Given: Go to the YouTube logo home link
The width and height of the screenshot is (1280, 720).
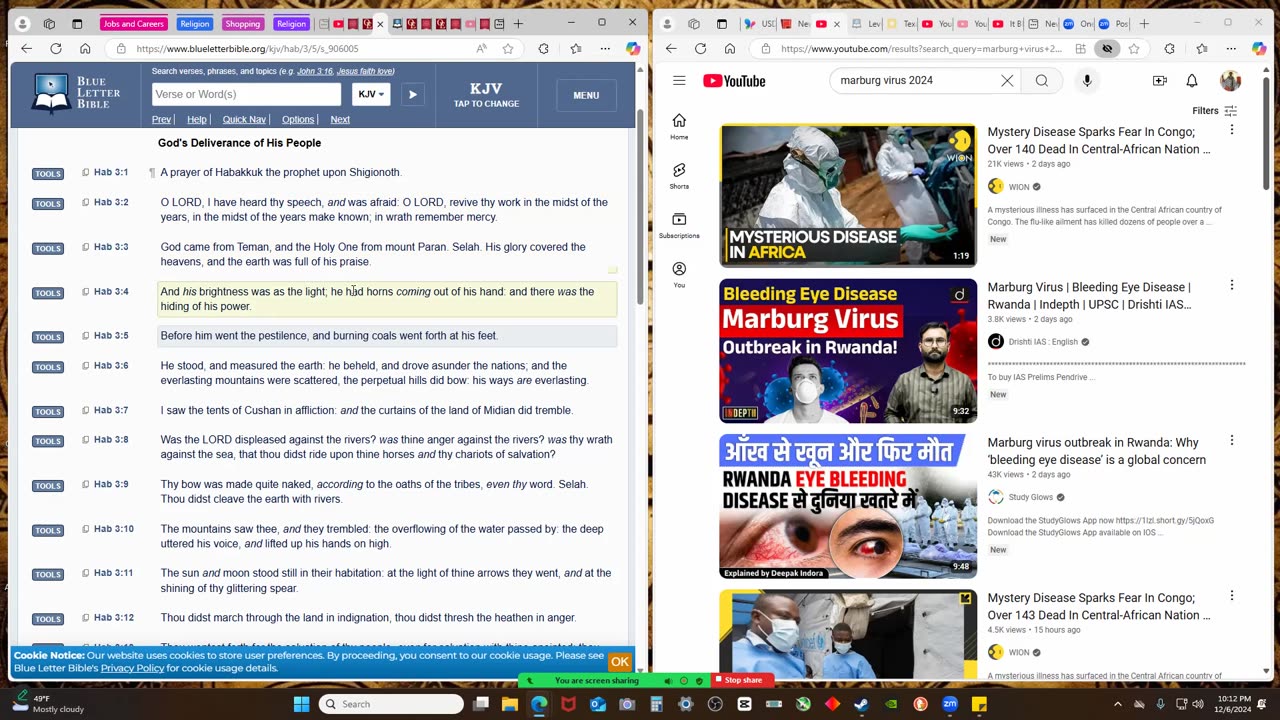Looking at the screenshot, I should tap(734, 81).
